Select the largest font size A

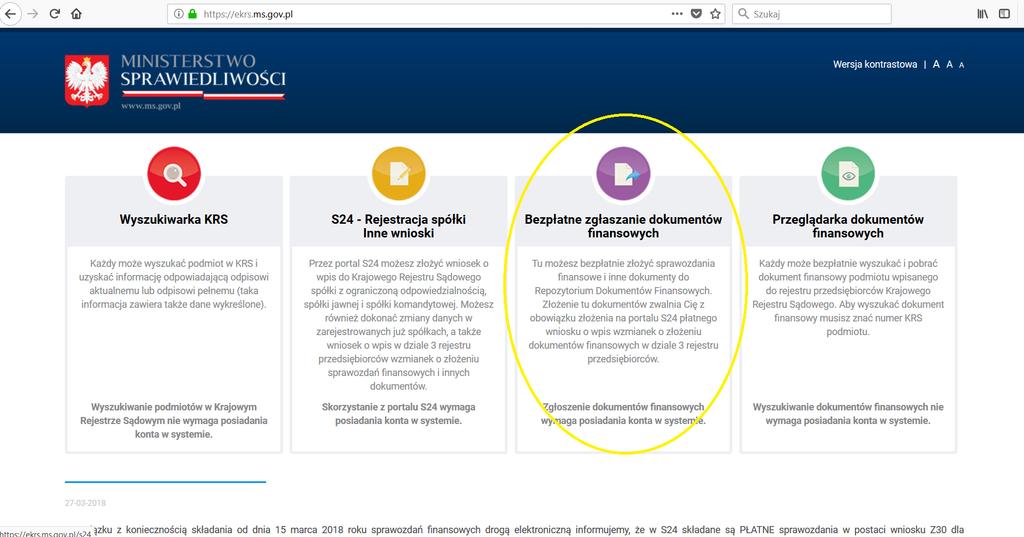[936, 64]
